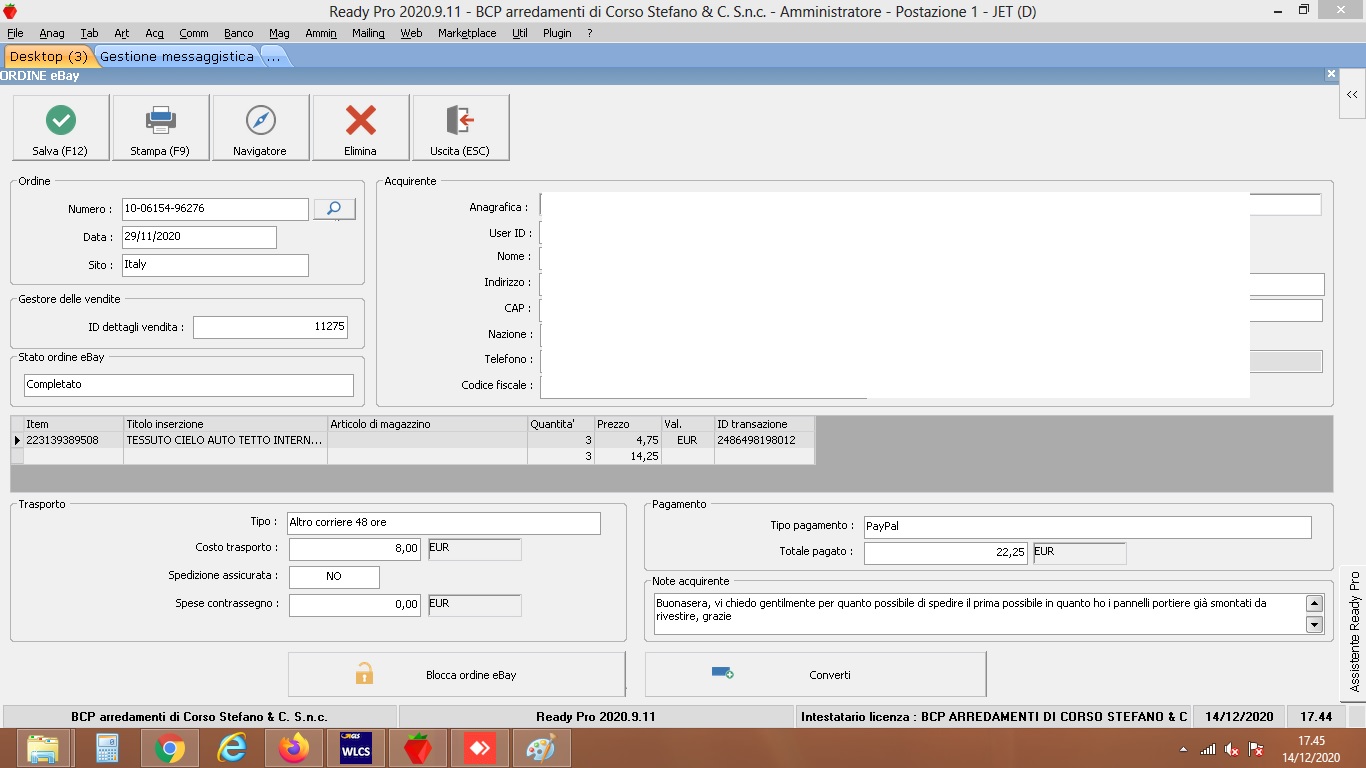Click the Stato ordine eBay Completato field
This screenshot has height=768, width=1366.
[189, 385]
